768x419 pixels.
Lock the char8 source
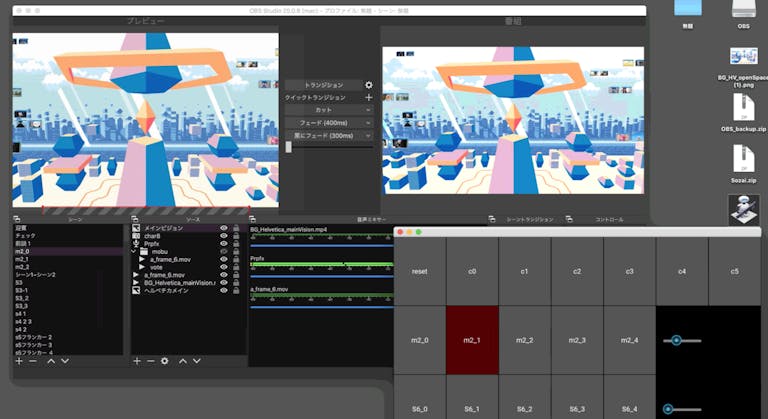[236, 236]
